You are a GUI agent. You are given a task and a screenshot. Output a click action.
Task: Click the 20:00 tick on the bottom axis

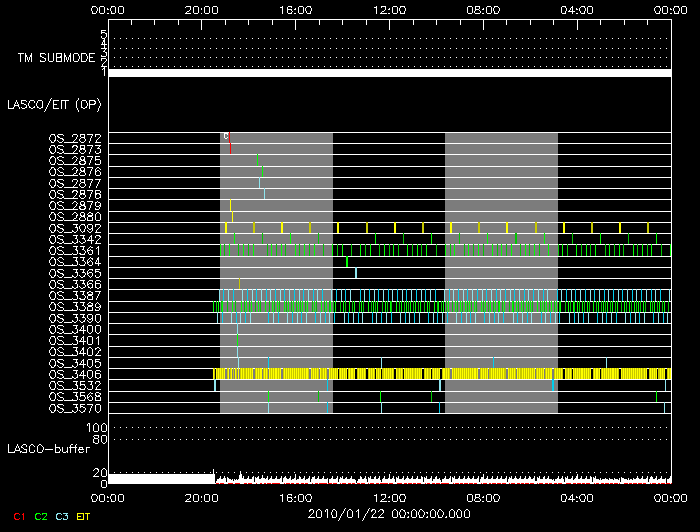click(x=202, y=496)
